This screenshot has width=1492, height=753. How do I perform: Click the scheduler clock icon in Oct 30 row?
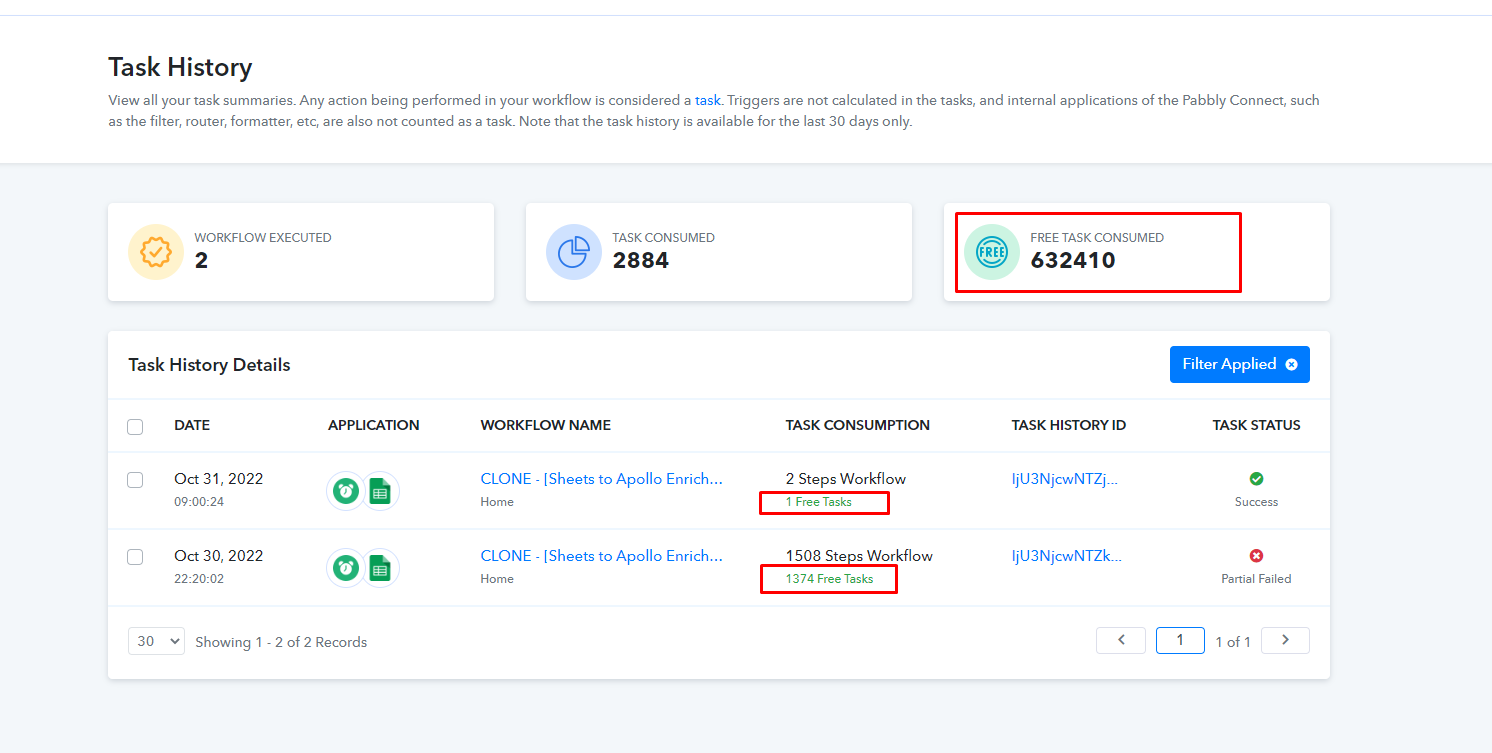(346, 567)
